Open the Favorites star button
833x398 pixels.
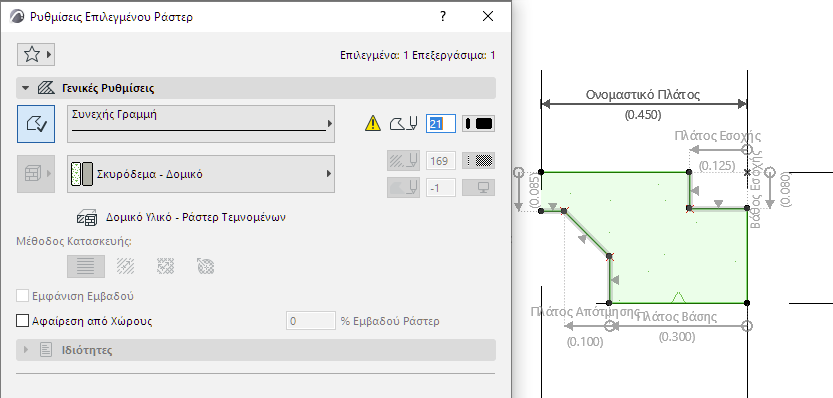(36, 54)
